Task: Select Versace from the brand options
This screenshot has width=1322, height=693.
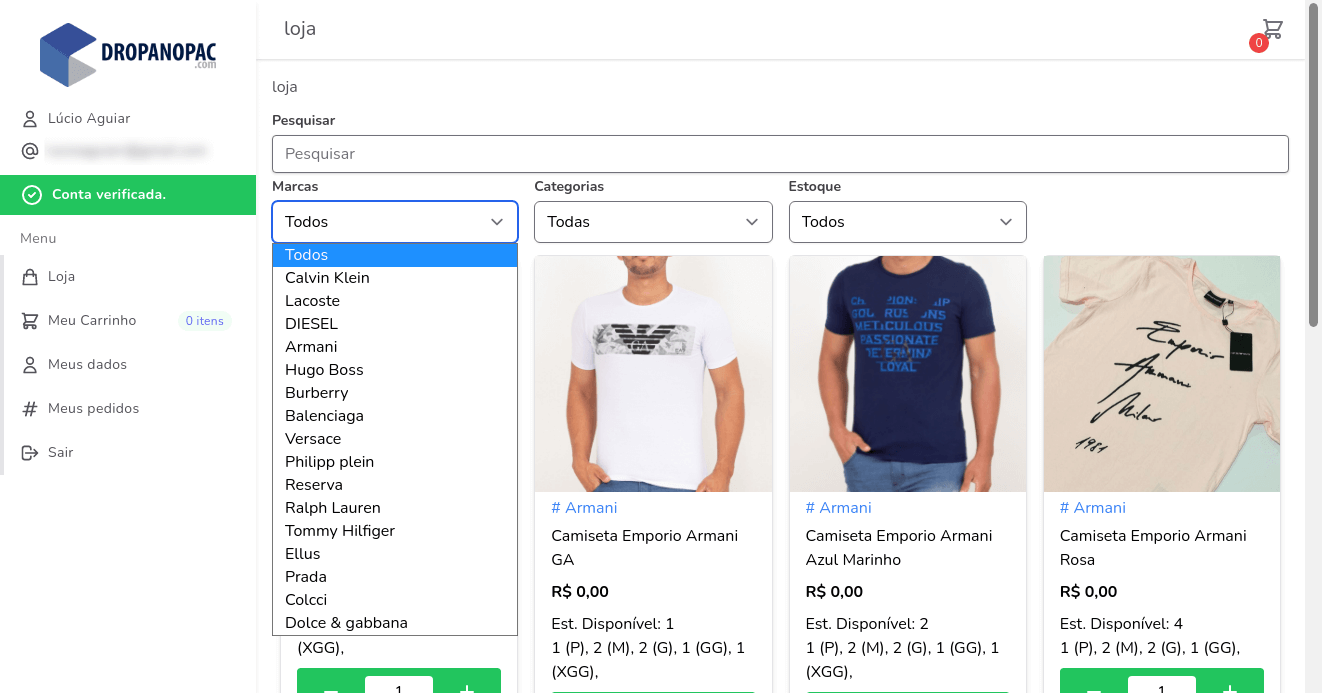Action: coord(395,439)
